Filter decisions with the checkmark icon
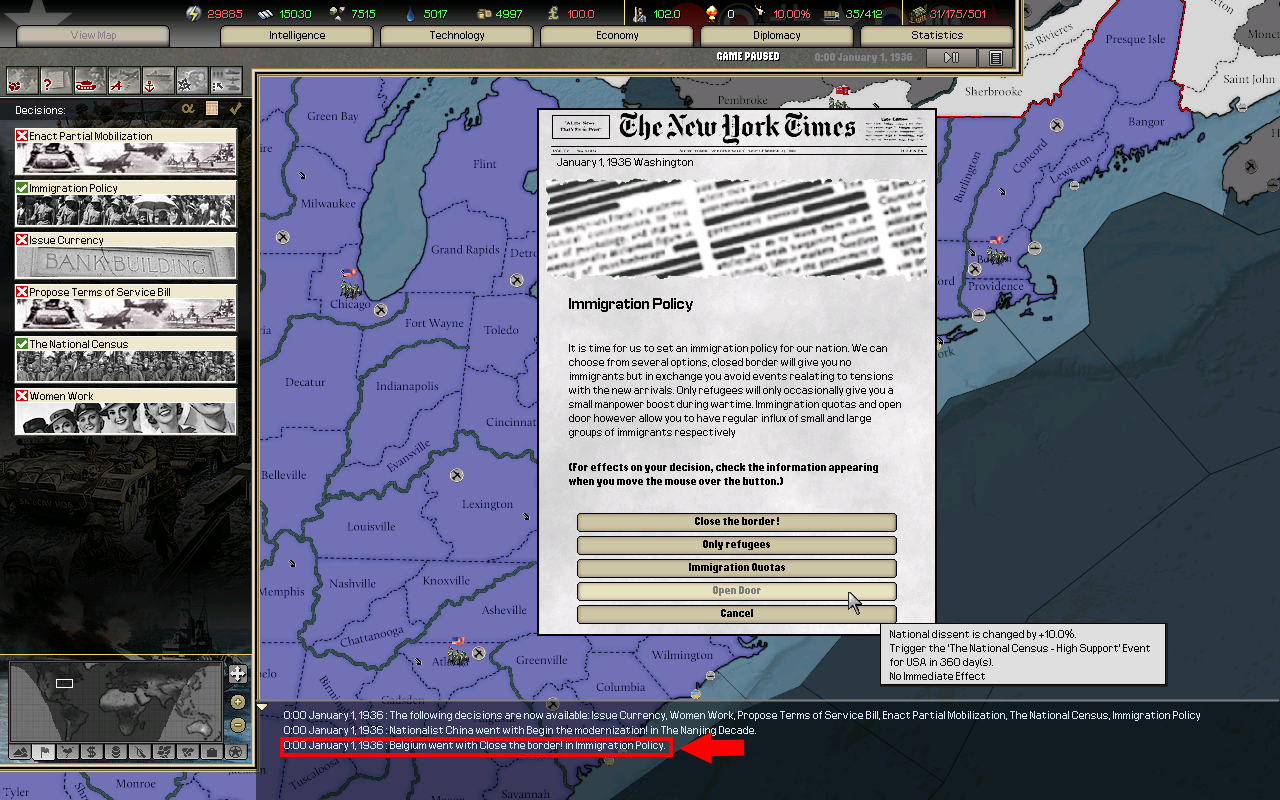The height and width of the screenshot is (800, 1280). click(x=236, y=108)
